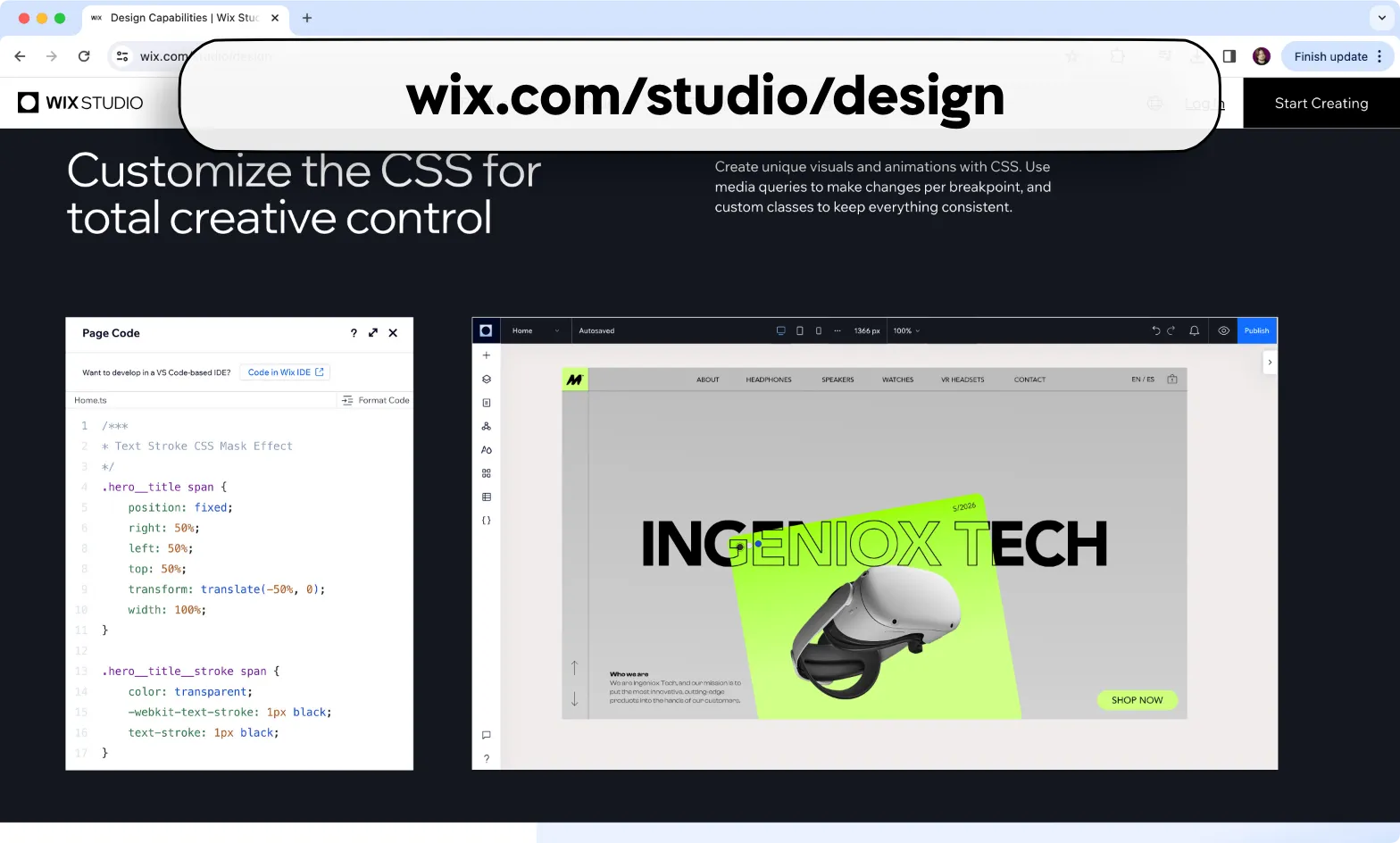Click the up arrow on the canvas
The image size is (1400, 843).
(x=574, y=668)
